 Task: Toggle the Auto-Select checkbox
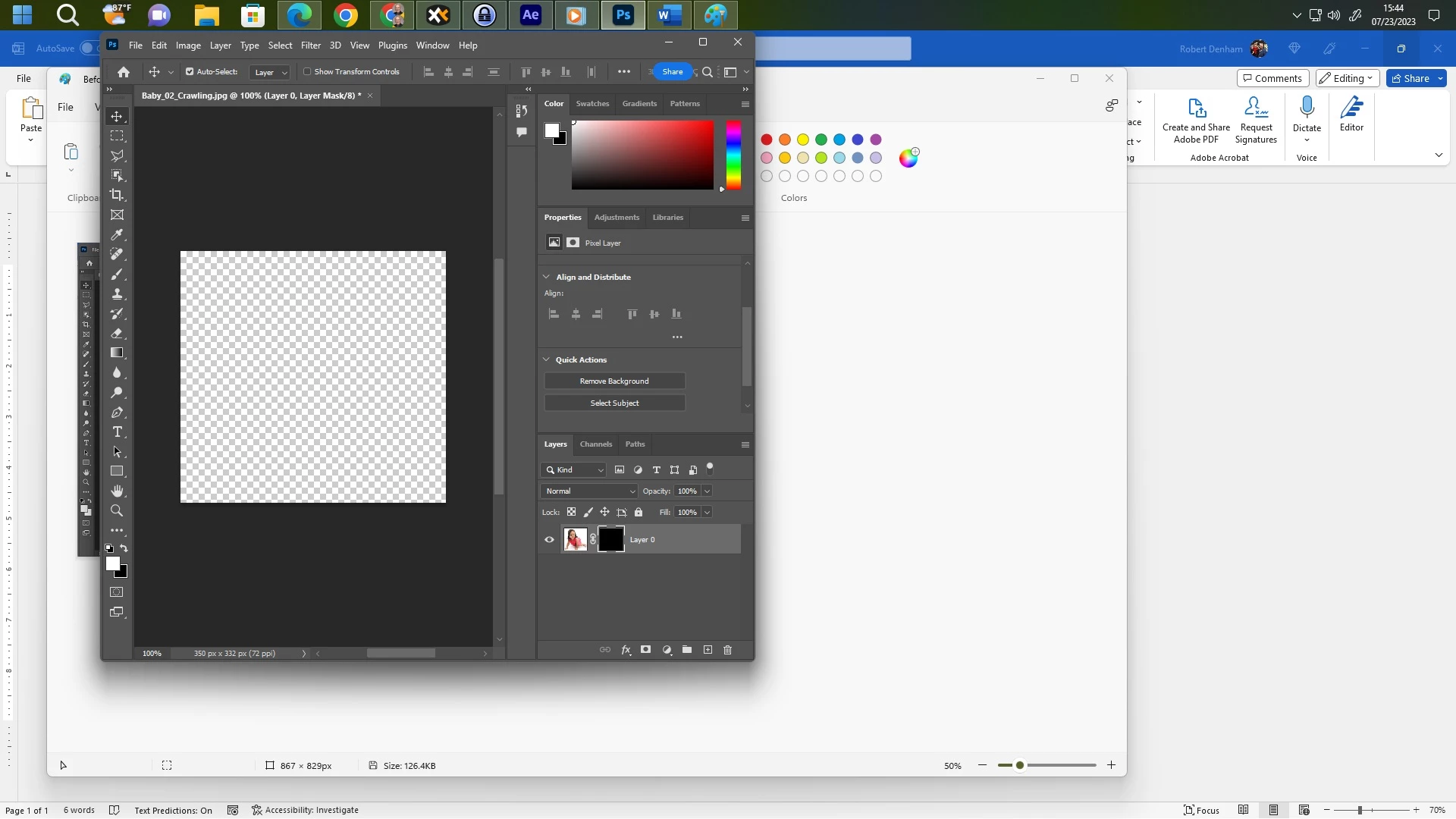pos(190,72)
